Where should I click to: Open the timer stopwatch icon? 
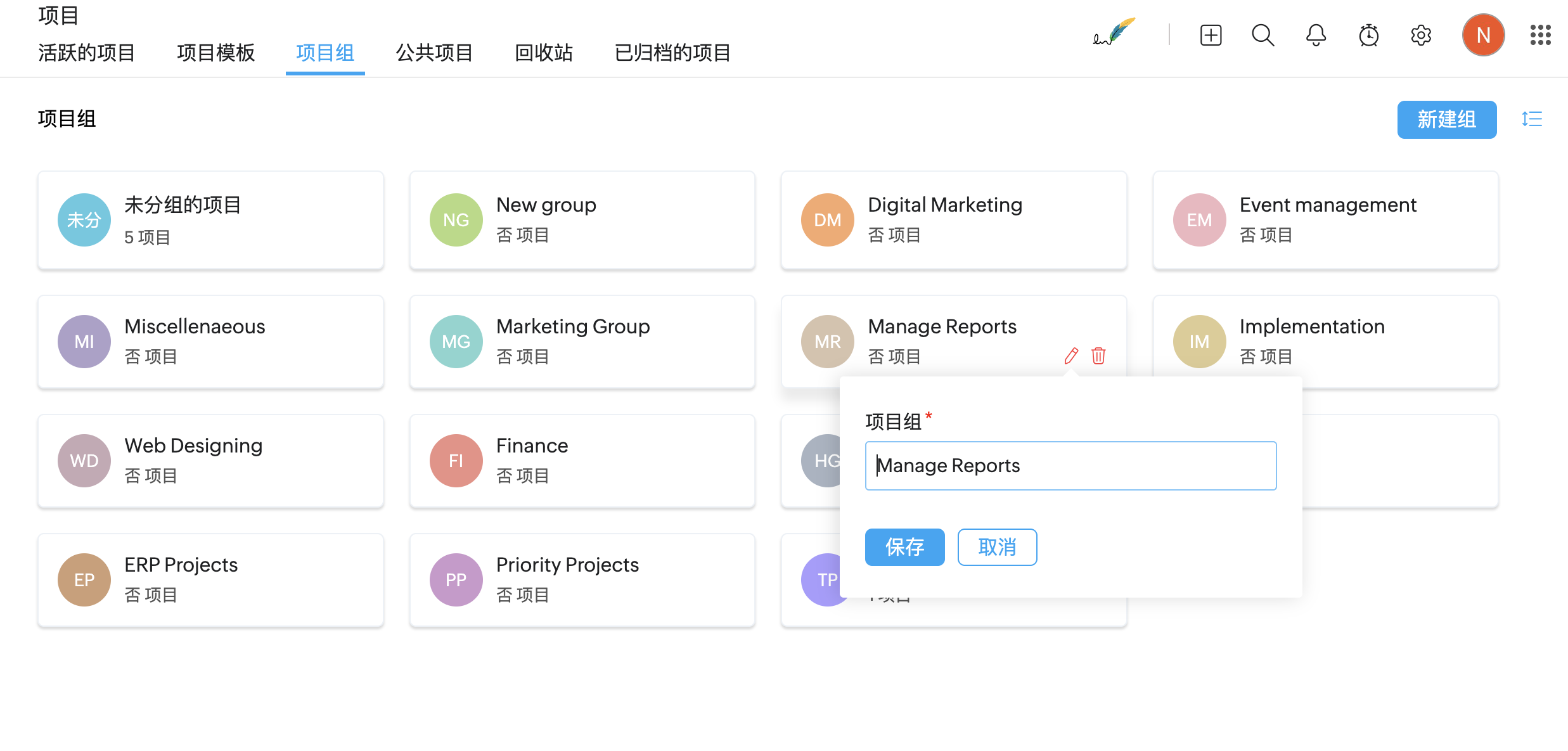[1368, 35]
